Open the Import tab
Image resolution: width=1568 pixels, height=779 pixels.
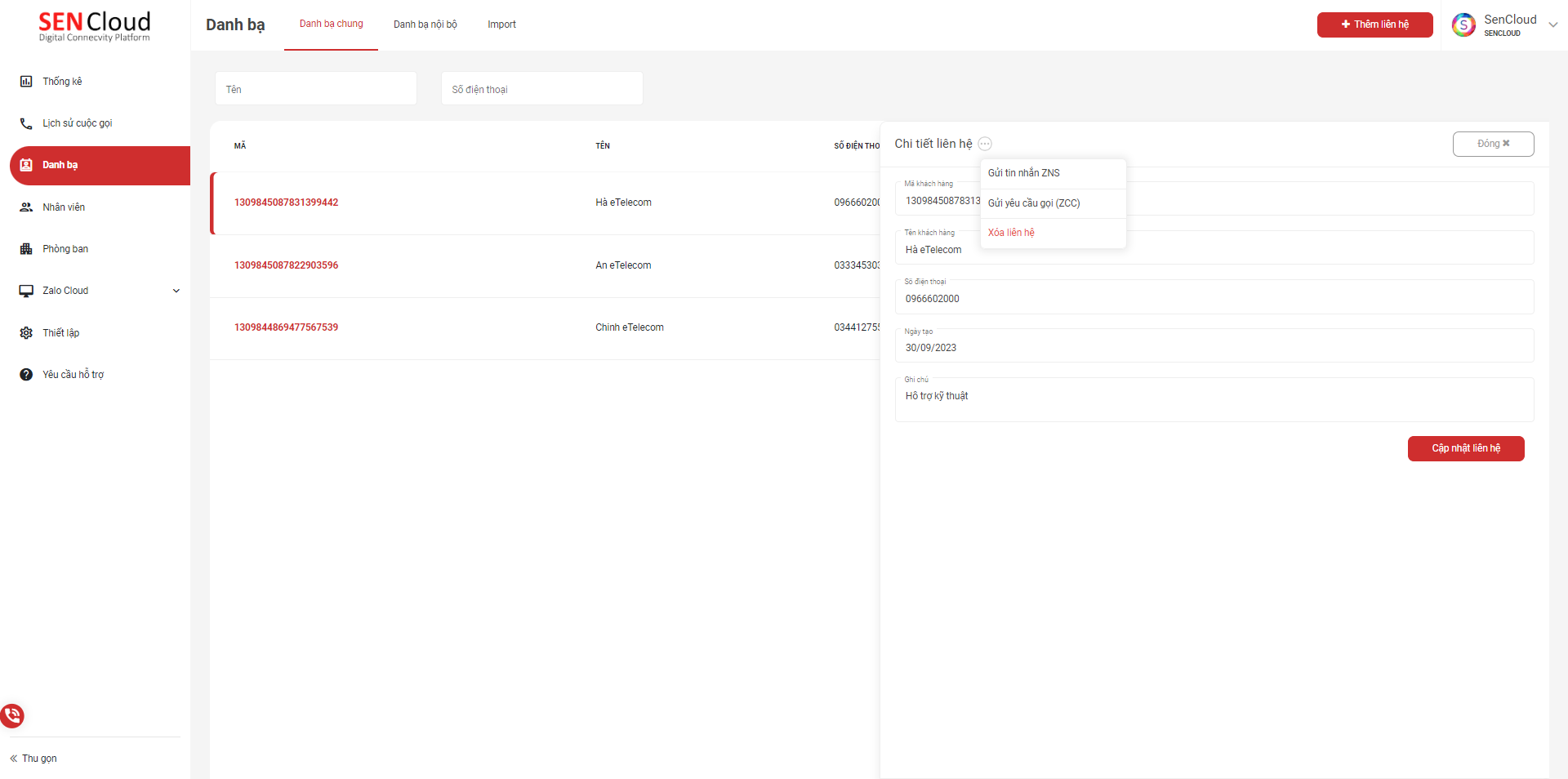(x=501, y=24)
